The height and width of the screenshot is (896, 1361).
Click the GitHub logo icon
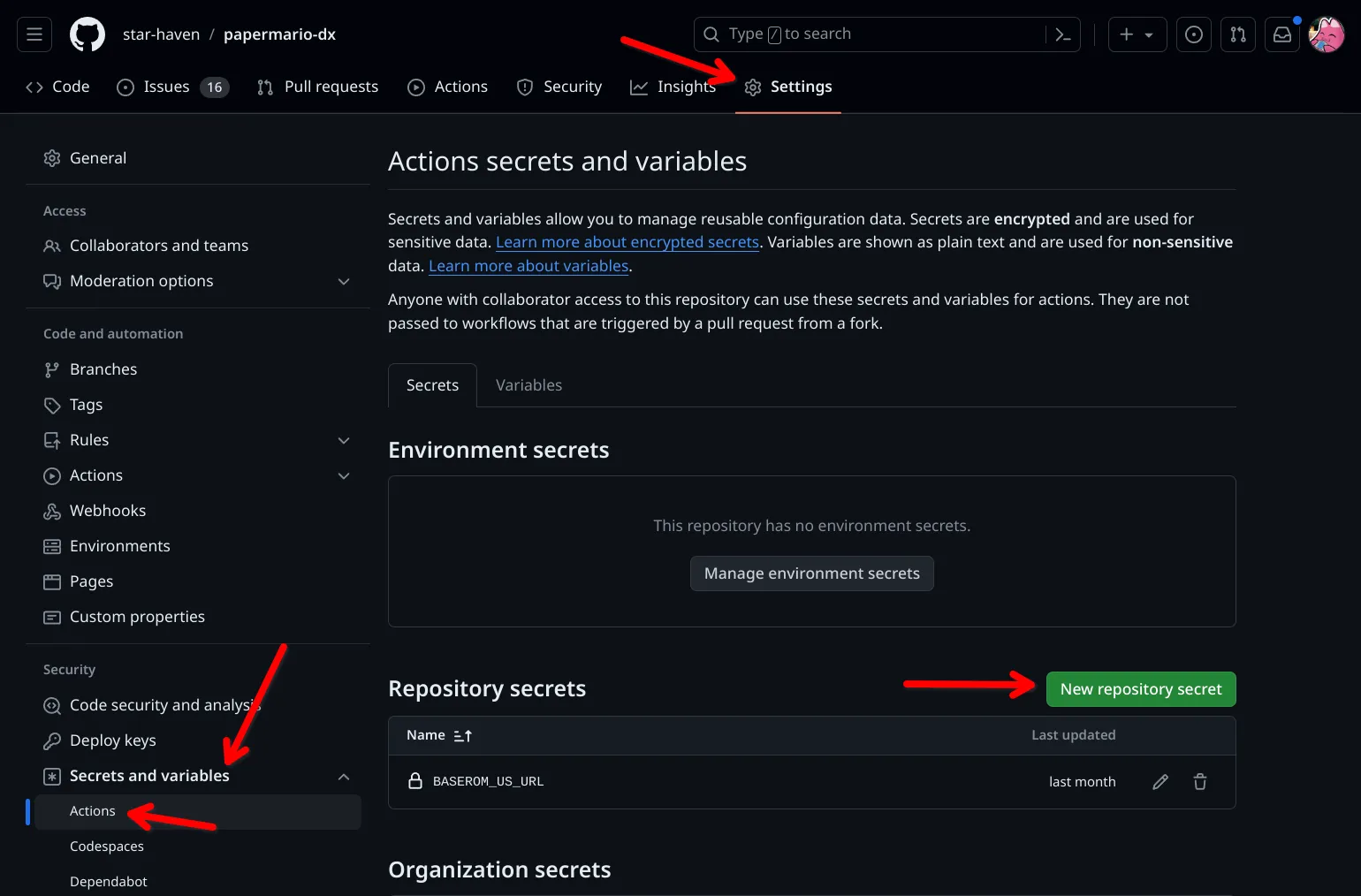[87, 34]
